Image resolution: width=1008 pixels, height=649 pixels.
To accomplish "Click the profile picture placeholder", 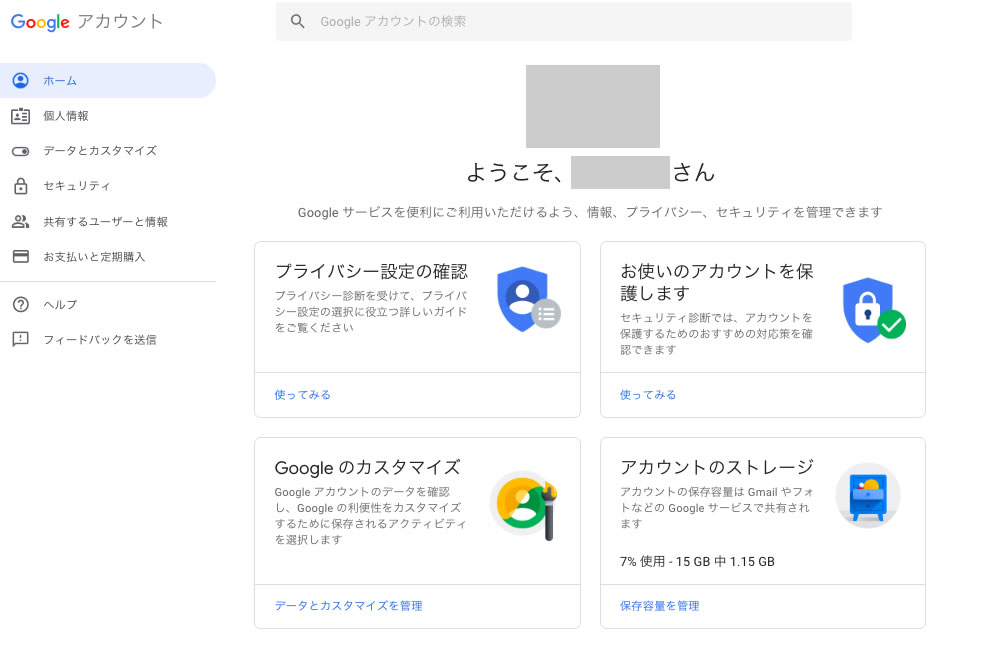I will pyautogui.click(x=592, y=106).
